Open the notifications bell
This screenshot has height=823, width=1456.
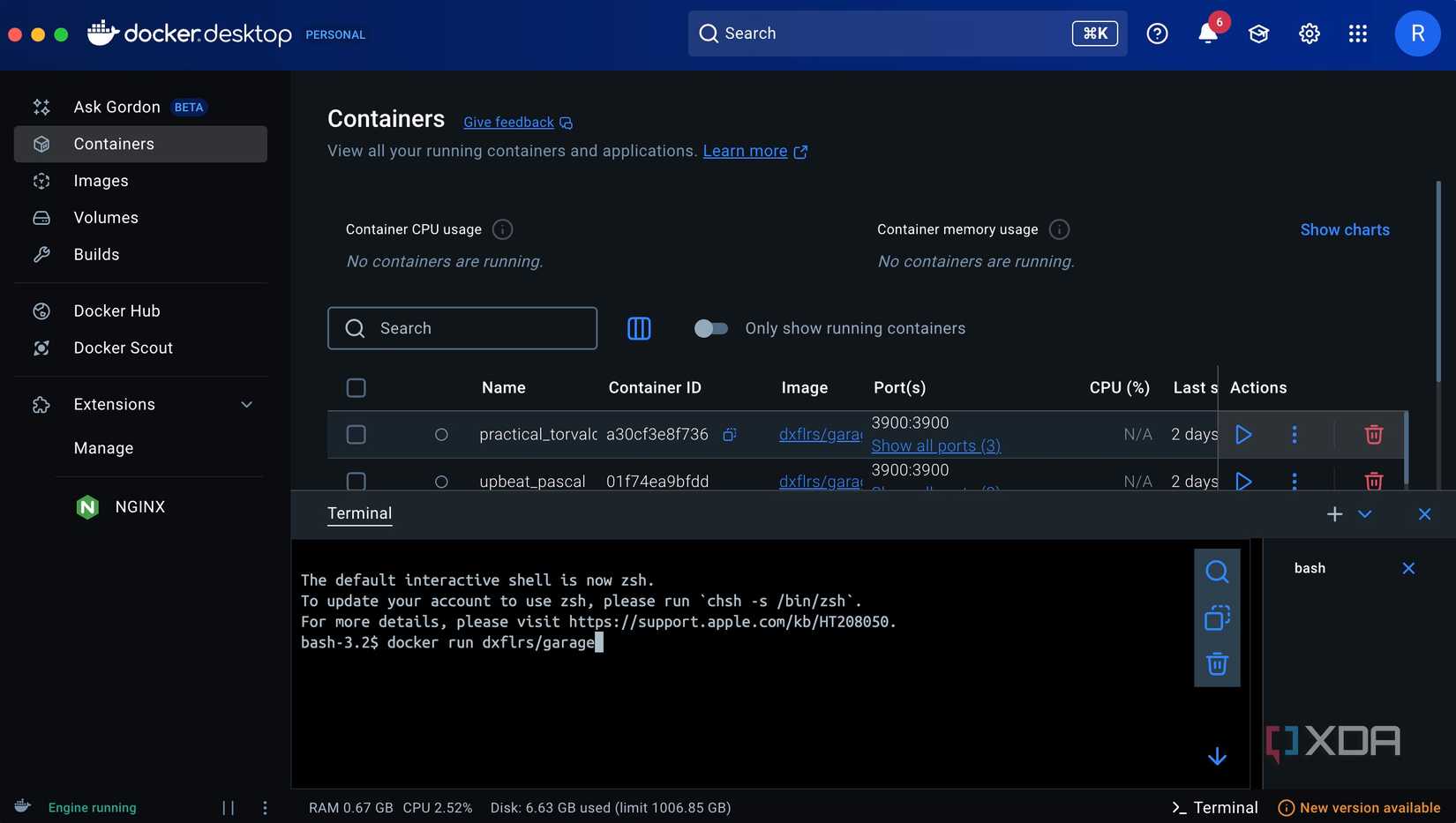[x=1207, y=34]
